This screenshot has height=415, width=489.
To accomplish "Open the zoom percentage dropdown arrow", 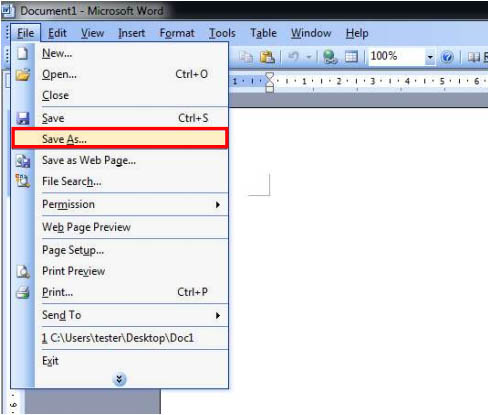I will tap(430, 57).
